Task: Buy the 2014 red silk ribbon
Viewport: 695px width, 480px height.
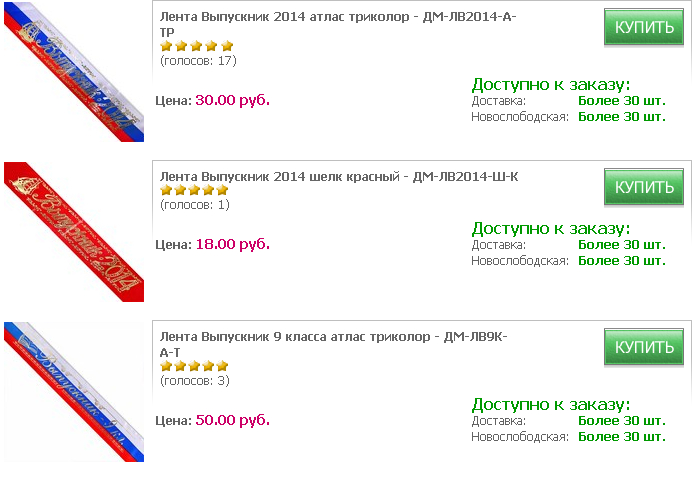Action: (644, 187)
